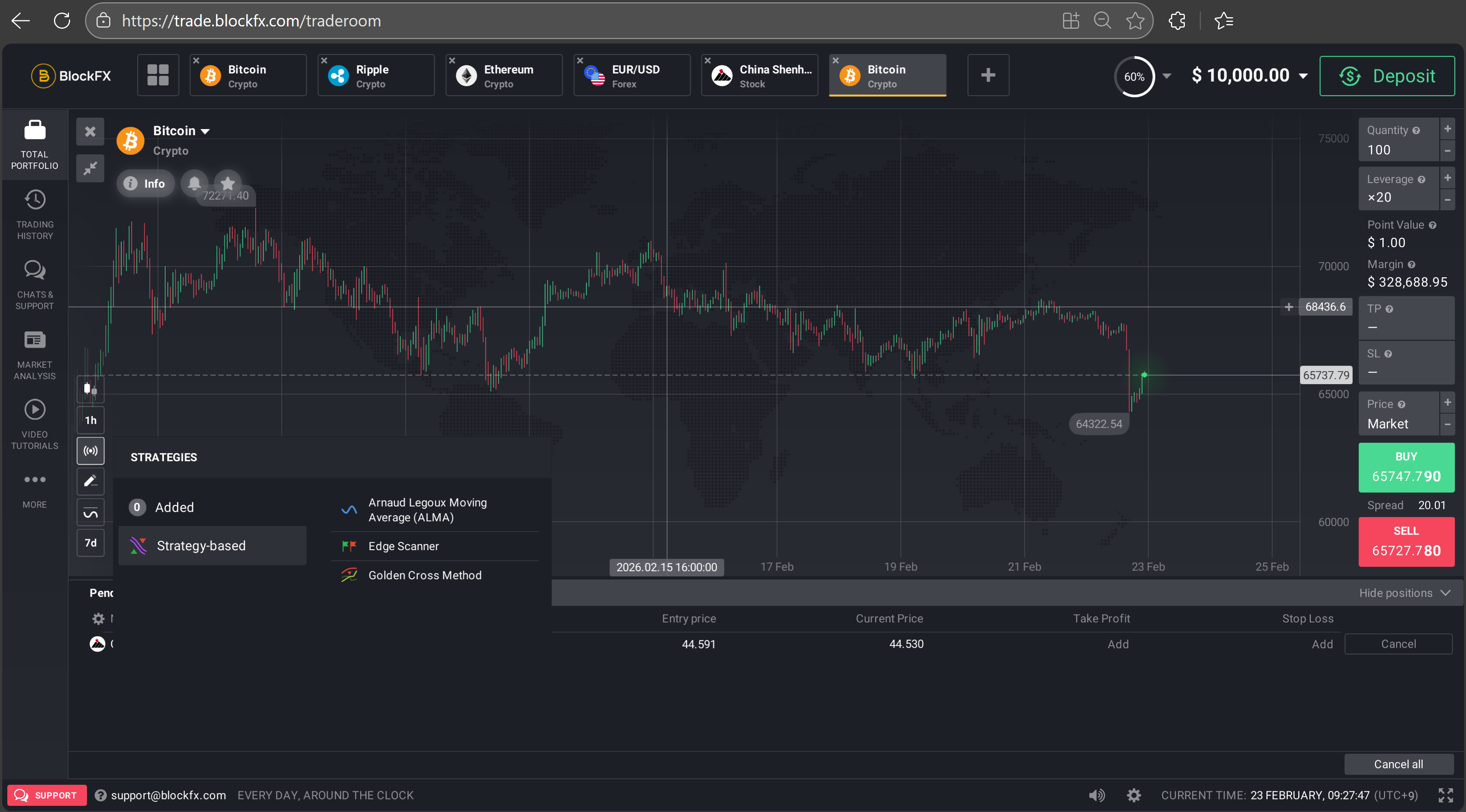Open the indicators wave icon
Viewport: 1466px width, 812px height.
pos(90,513)
